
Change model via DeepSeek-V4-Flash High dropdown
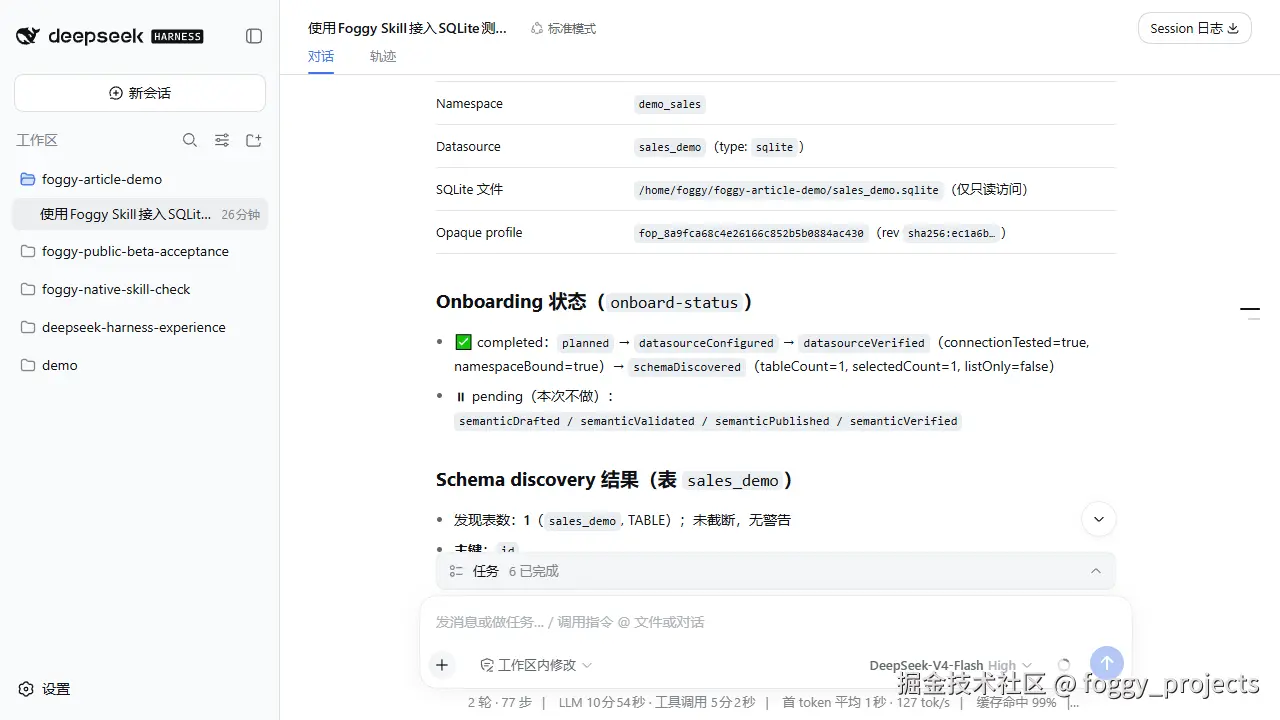point(950,665)
